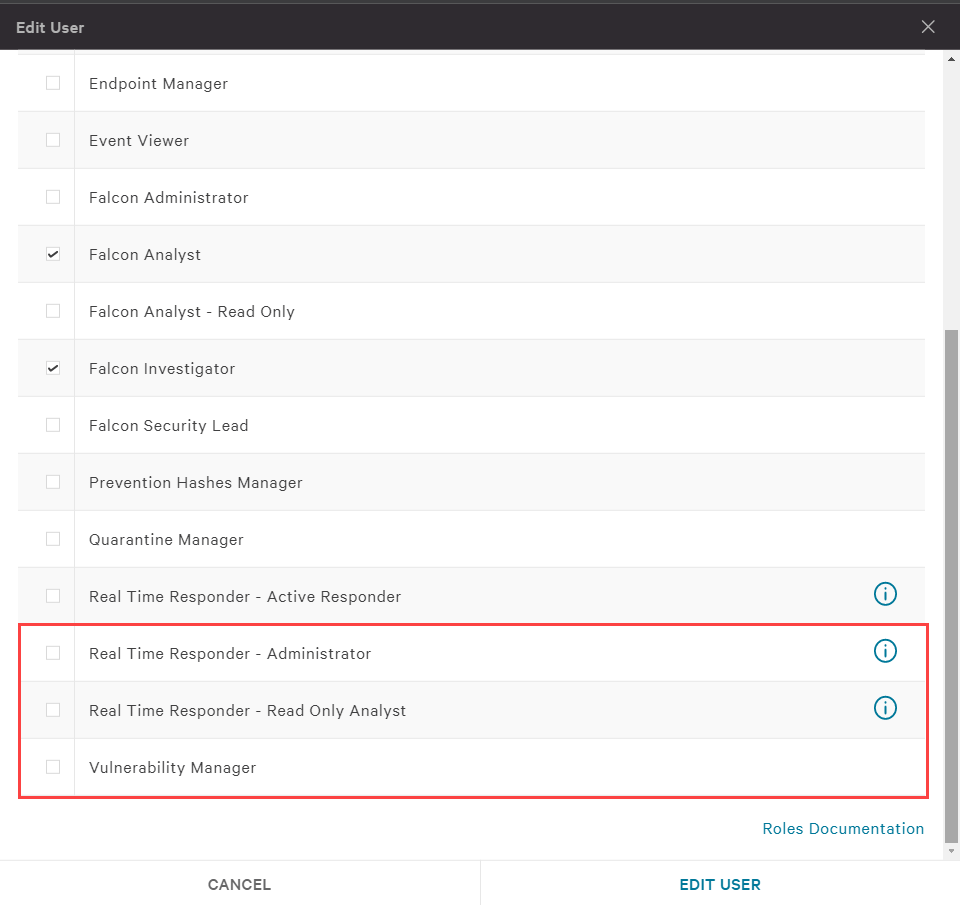This screenshot has width=960, height=905.
Task: Click the Vulnerability Manager label
Action: click(173, 767)
